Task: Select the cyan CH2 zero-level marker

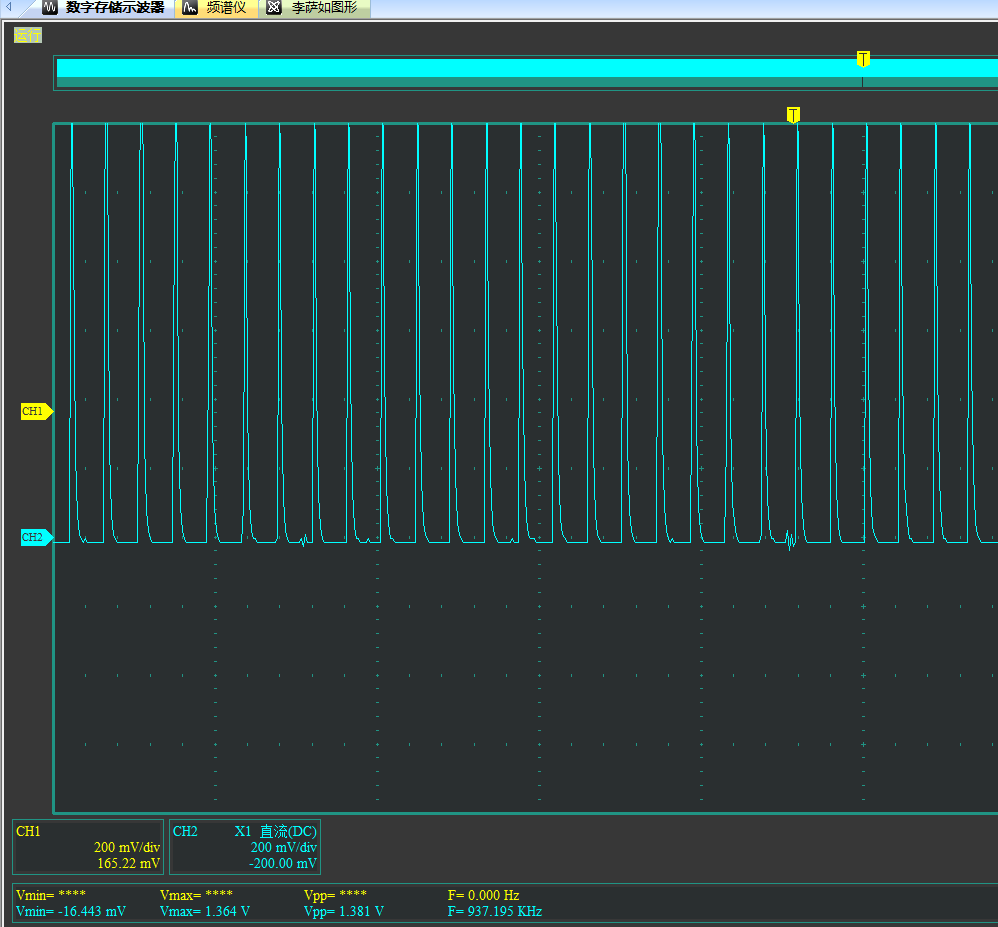Action: coord(35,537)
